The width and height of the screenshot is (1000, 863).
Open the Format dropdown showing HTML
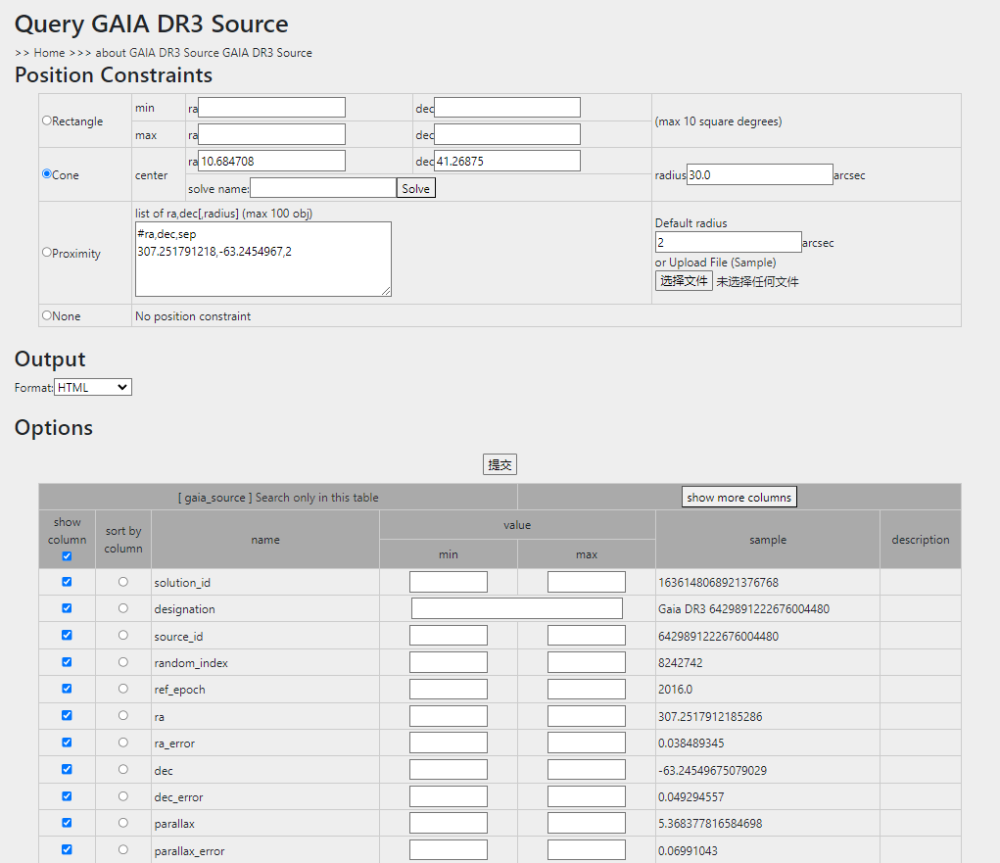click(93, 387)
